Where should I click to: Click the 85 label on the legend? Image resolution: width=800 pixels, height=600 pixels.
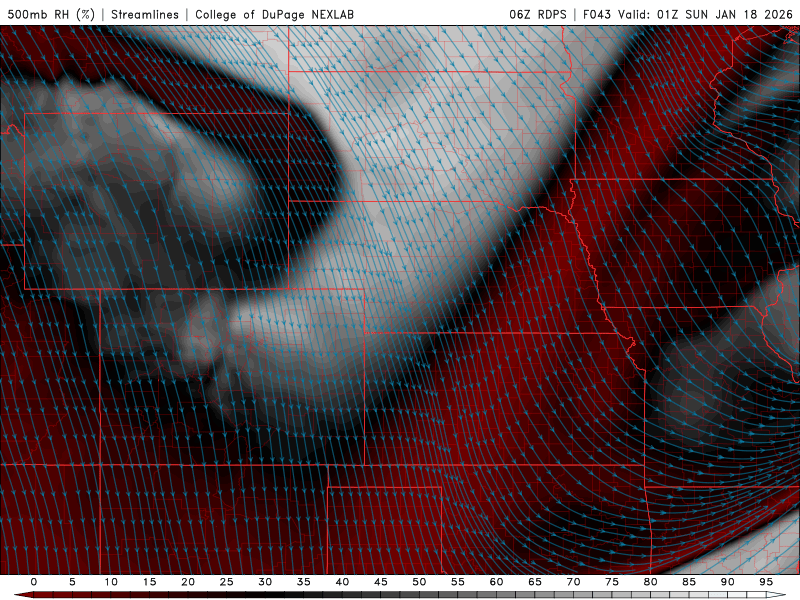(x=689, y=582)
